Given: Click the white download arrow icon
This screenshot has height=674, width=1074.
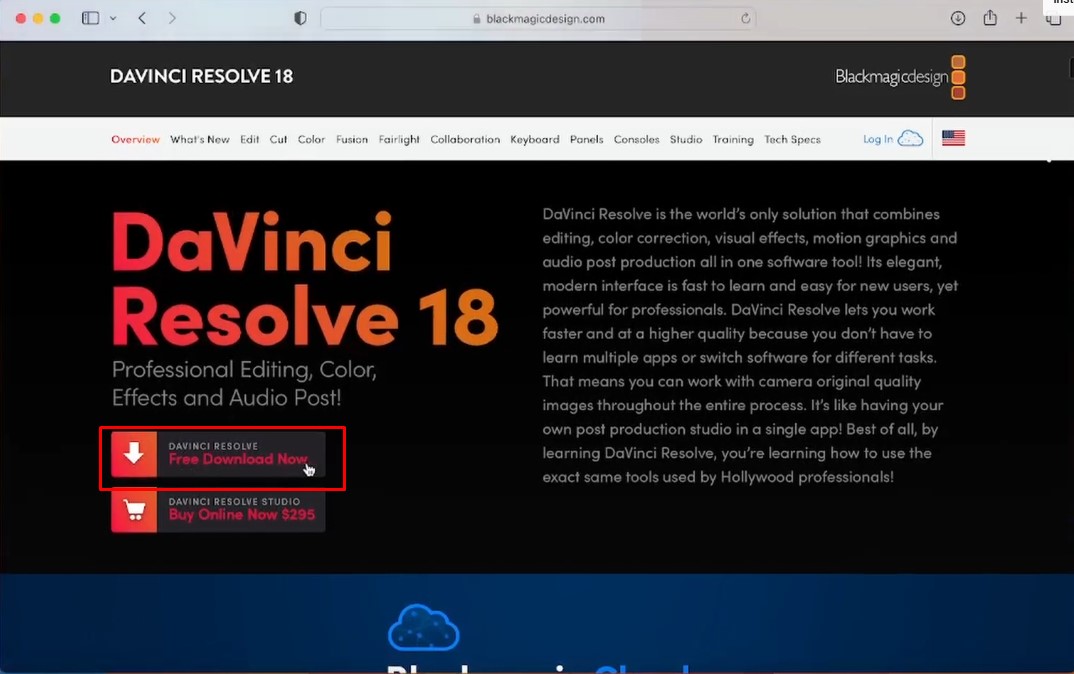Looking at the screenshot, I should (134, 454).
